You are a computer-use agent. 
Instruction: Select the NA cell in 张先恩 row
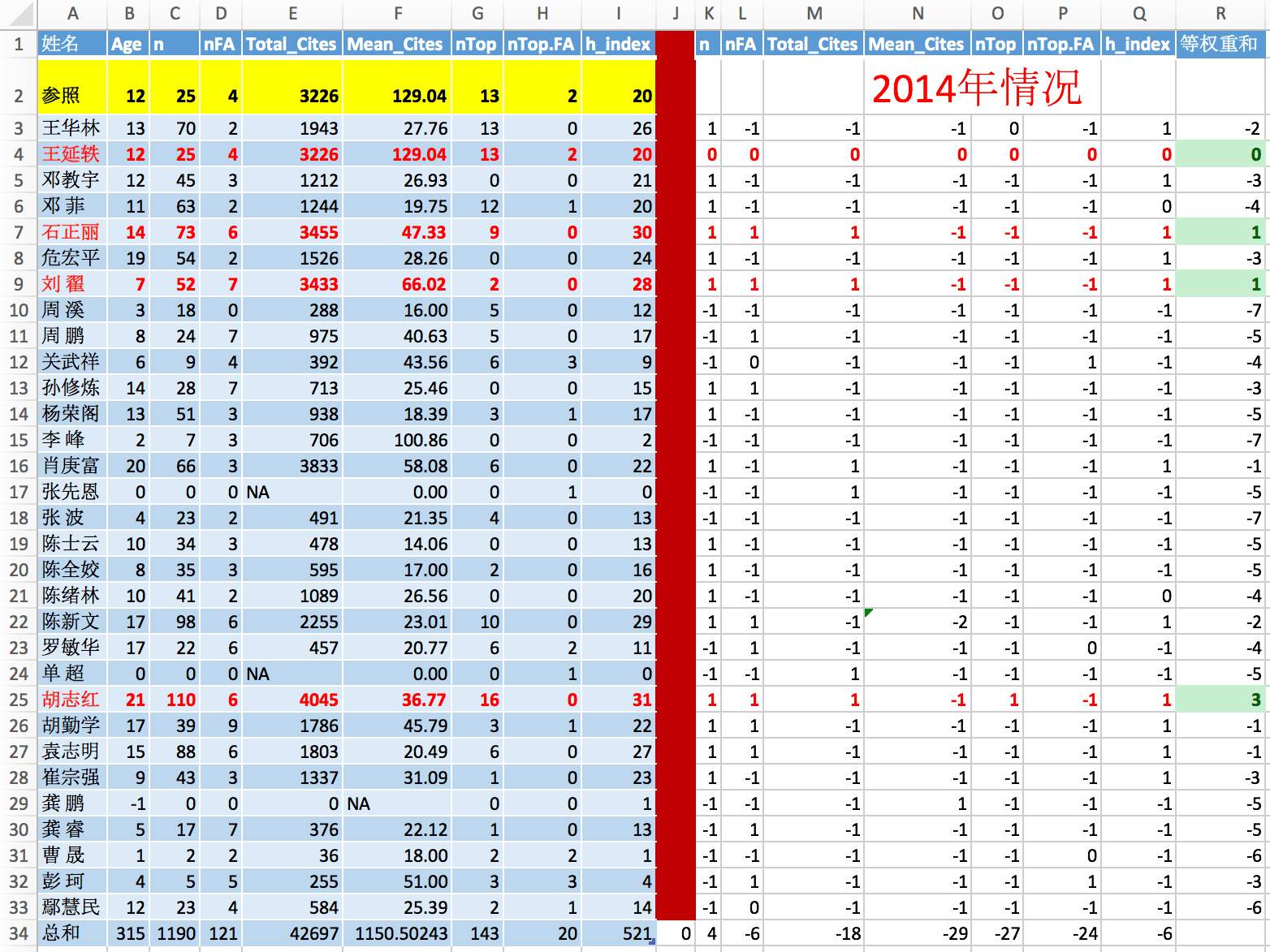click(x=292, y=492)
